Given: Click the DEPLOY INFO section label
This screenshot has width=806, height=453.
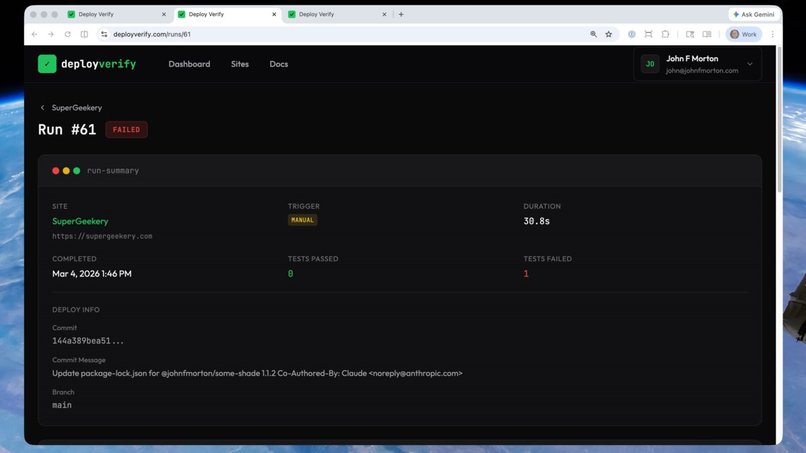Looking at the screenshot, I should 76,310.
